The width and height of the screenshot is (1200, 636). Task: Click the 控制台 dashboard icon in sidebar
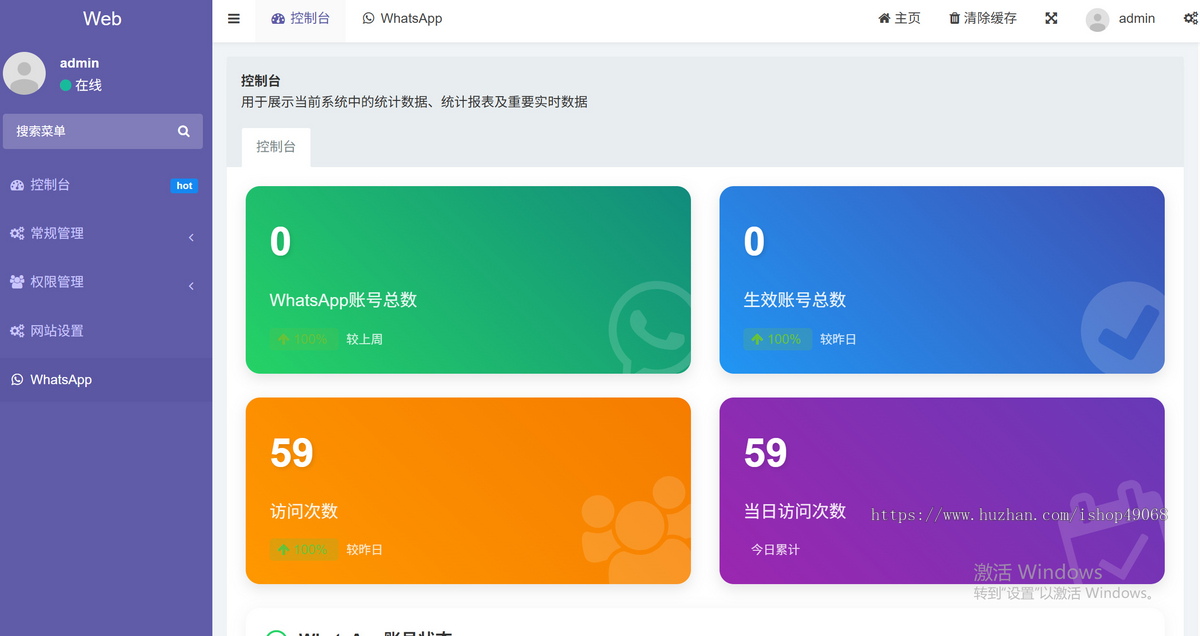(x=17, y=185)
